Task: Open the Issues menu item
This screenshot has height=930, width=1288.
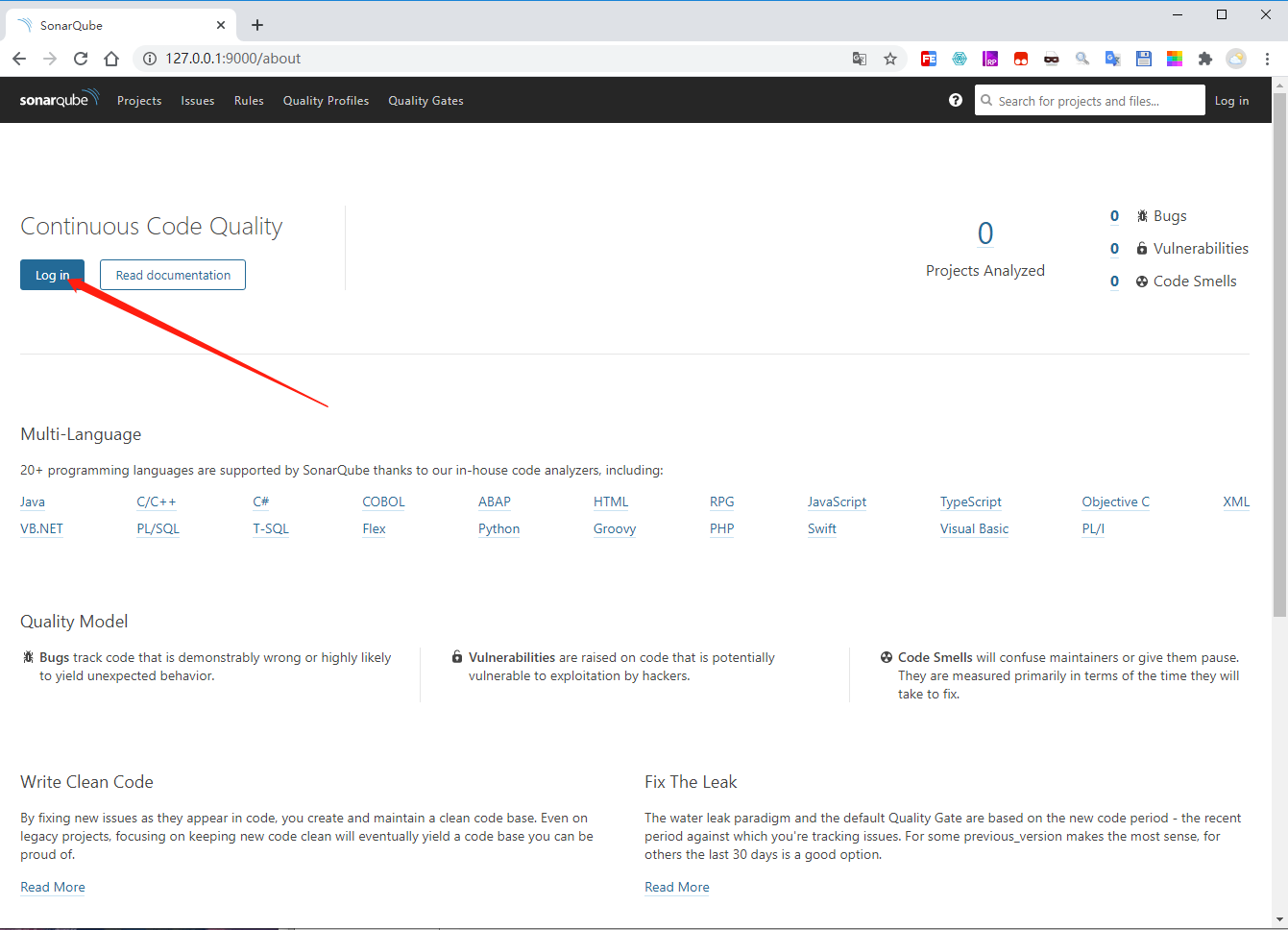Action: (x=198, y=100)
